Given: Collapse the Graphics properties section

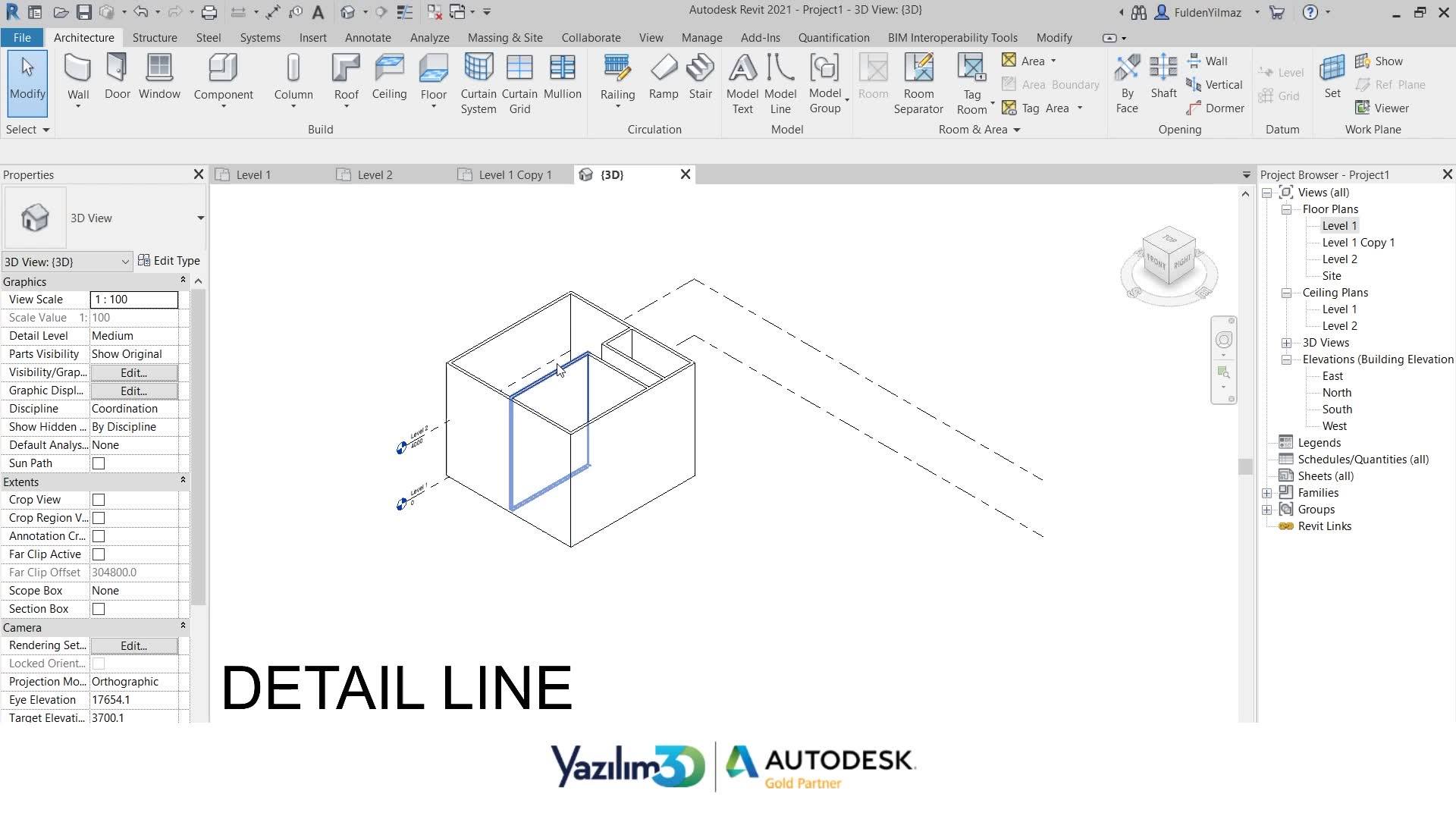Looking at the screenshot, I should tap(183, 281).
